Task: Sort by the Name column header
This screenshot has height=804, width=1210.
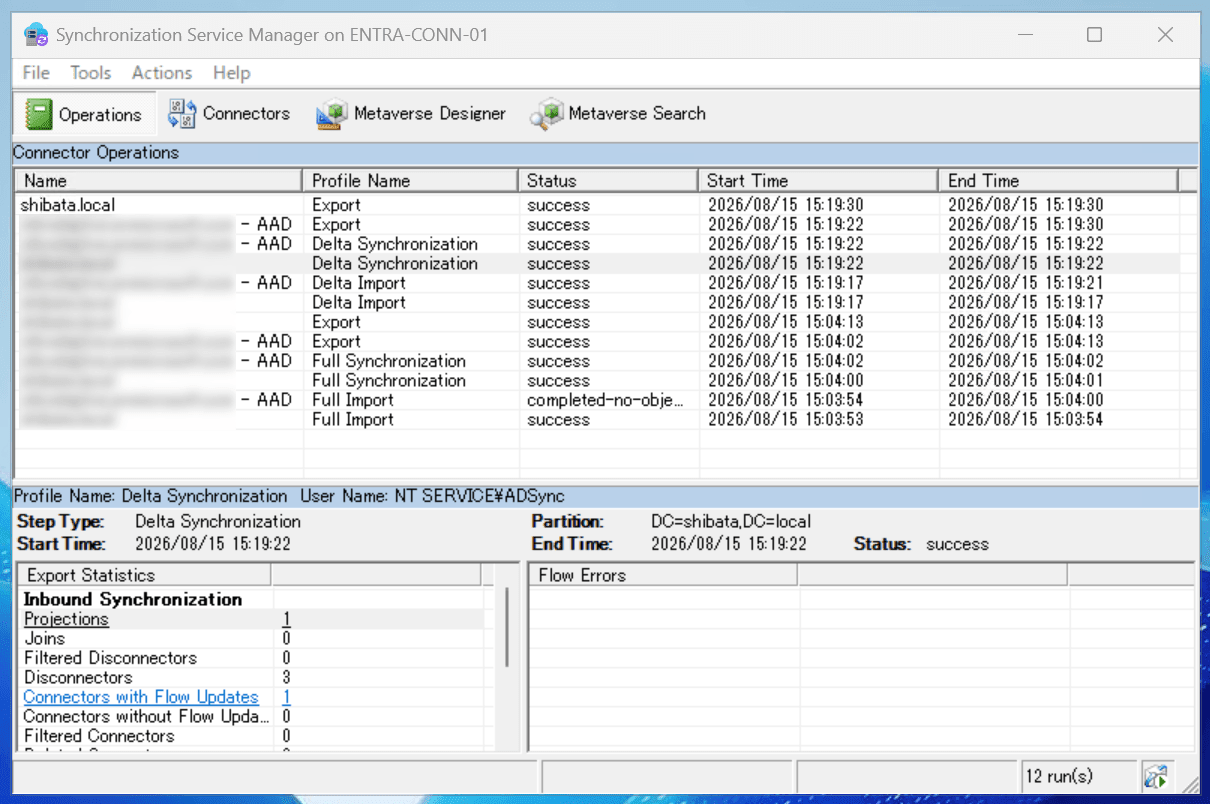Action: (x=158, y=180)
